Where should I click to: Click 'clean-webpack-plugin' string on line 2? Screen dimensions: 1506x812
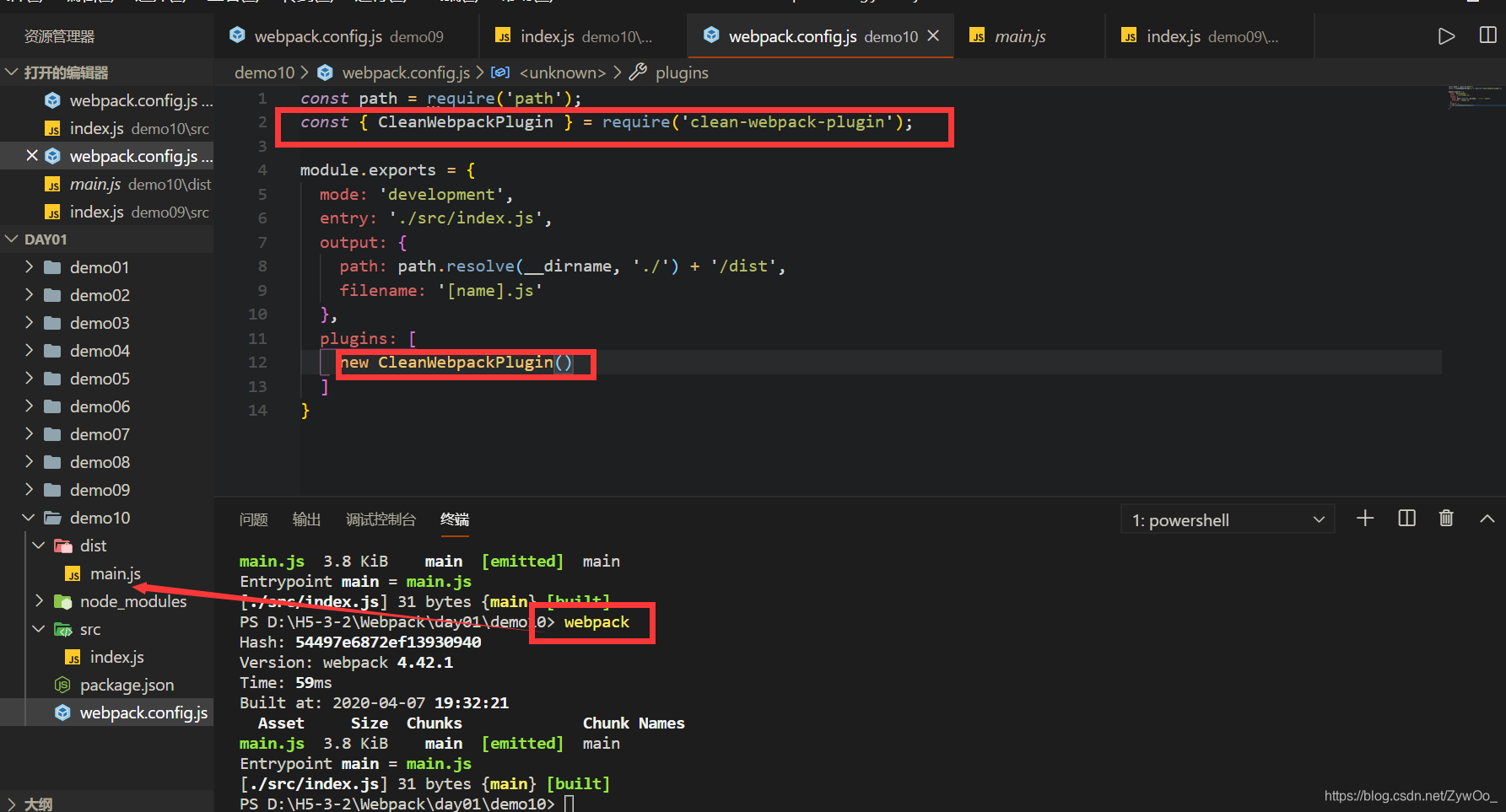[x=786, y=122]
